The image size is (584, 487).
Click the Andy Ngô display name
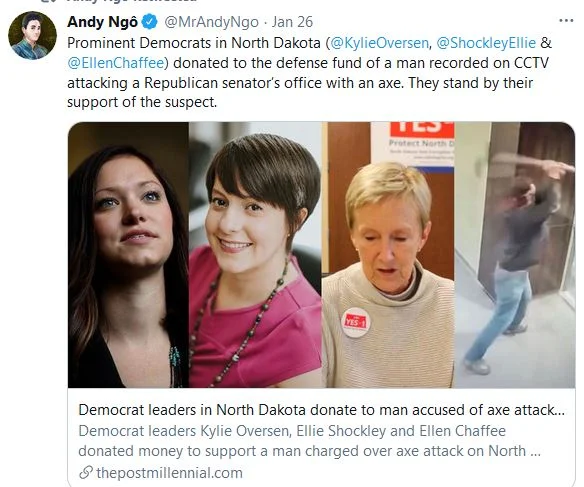coord(102,22)
